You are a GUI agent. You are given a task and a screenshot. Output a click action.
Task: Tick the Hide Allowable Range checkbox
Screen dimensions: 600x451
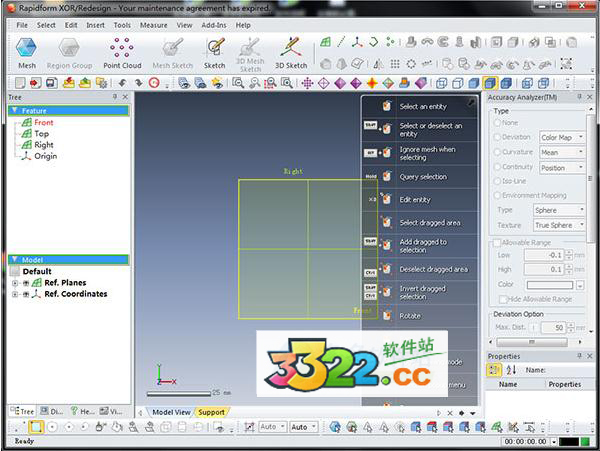(x=501, y=299)
